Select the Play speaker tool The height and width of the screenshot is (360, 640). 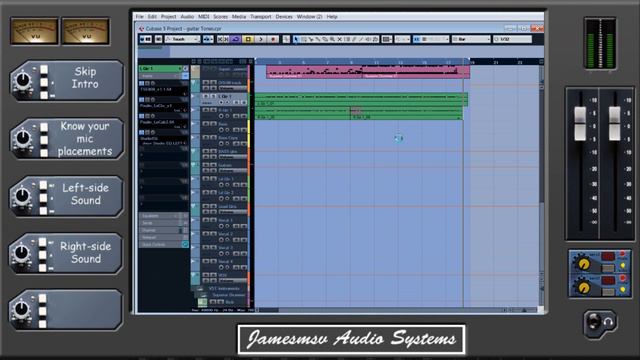coord(368,40)
